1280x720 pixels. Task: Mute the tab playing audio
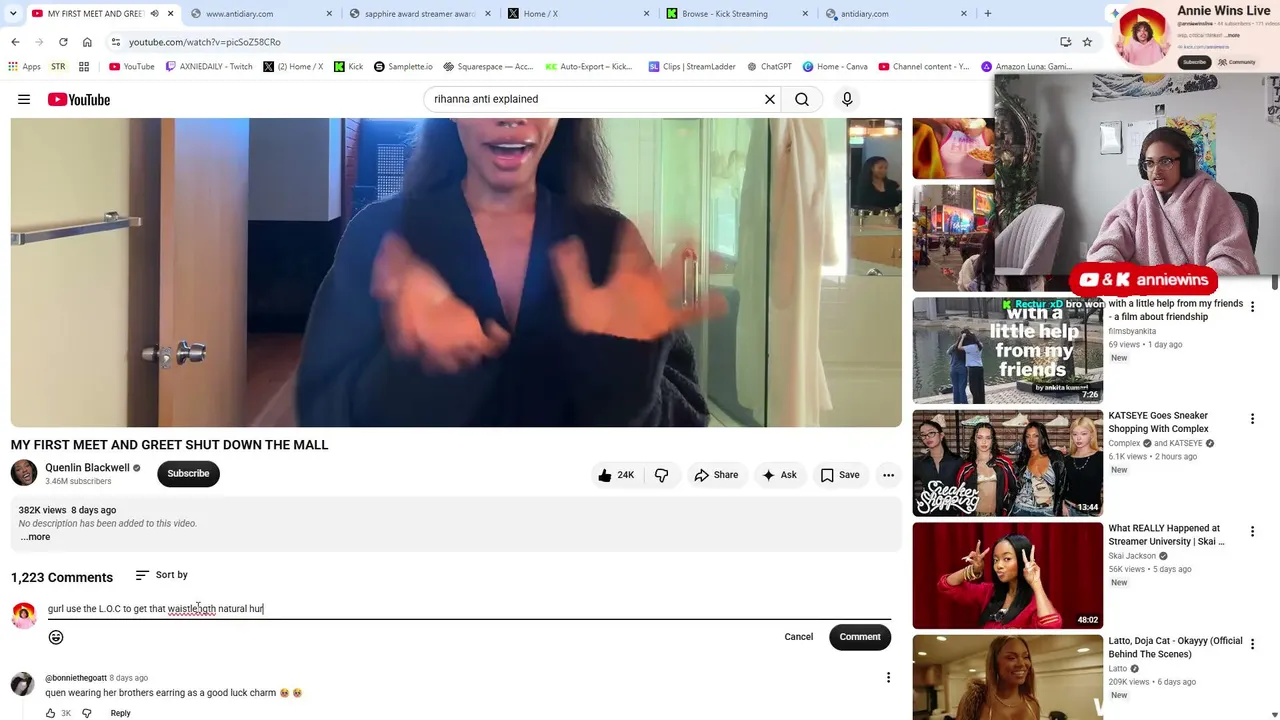pos(154,14)
